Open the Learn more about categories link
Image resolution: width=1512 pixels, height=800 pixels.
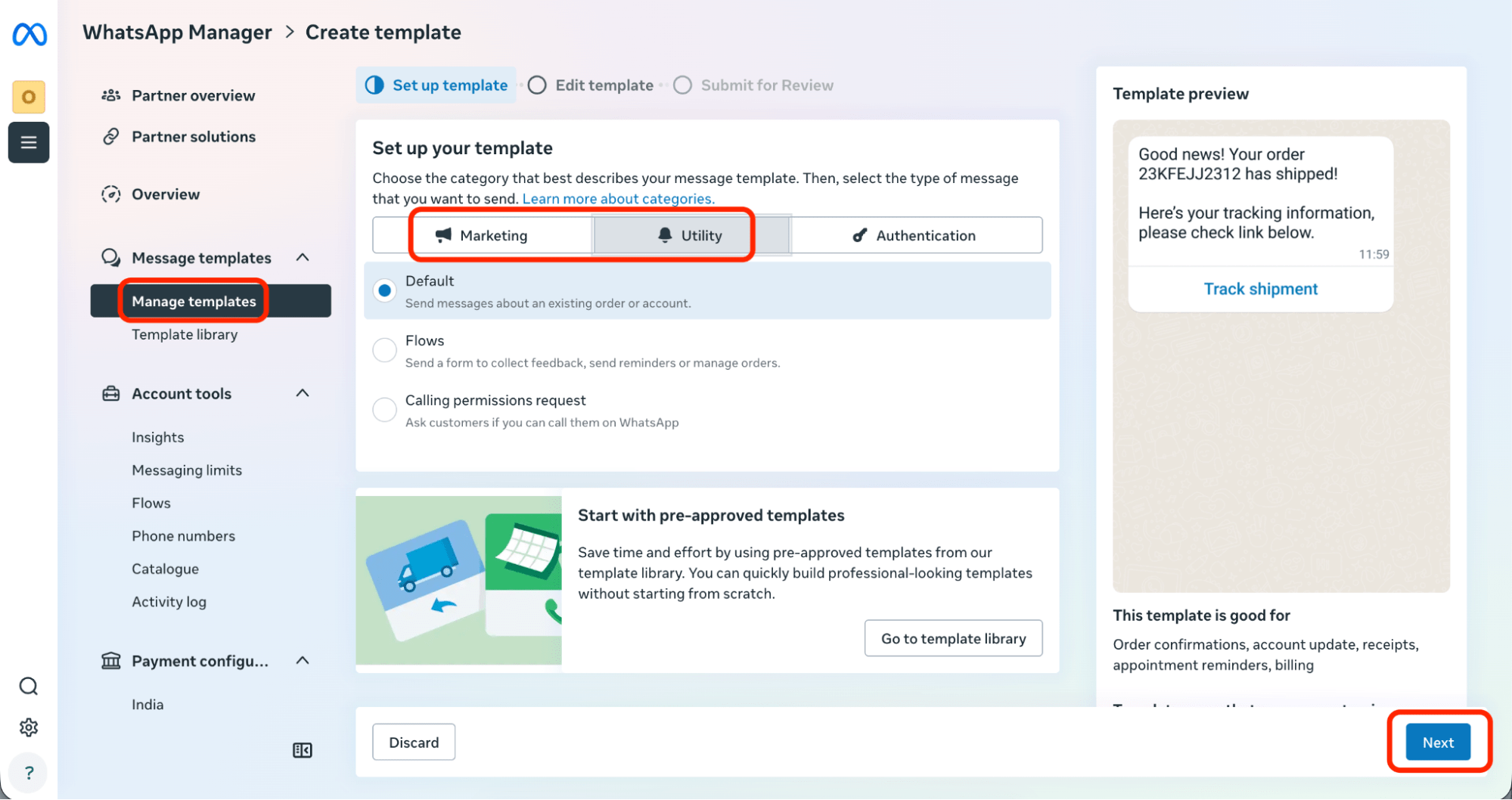tap(618, 199)
